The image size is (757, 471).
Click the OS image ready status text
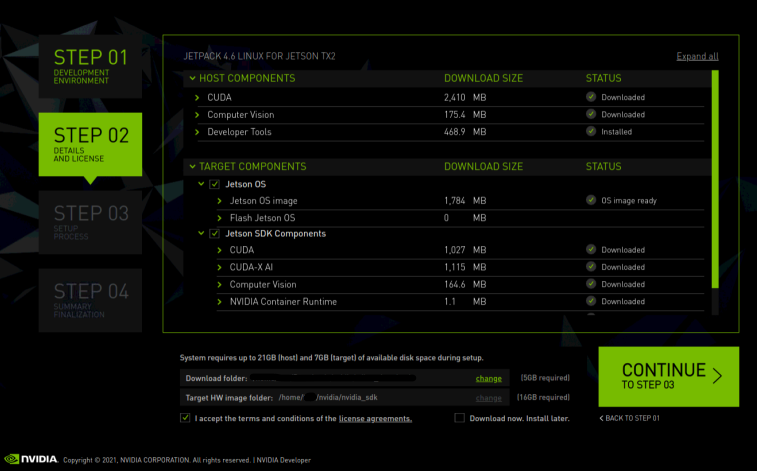[629, 201]
